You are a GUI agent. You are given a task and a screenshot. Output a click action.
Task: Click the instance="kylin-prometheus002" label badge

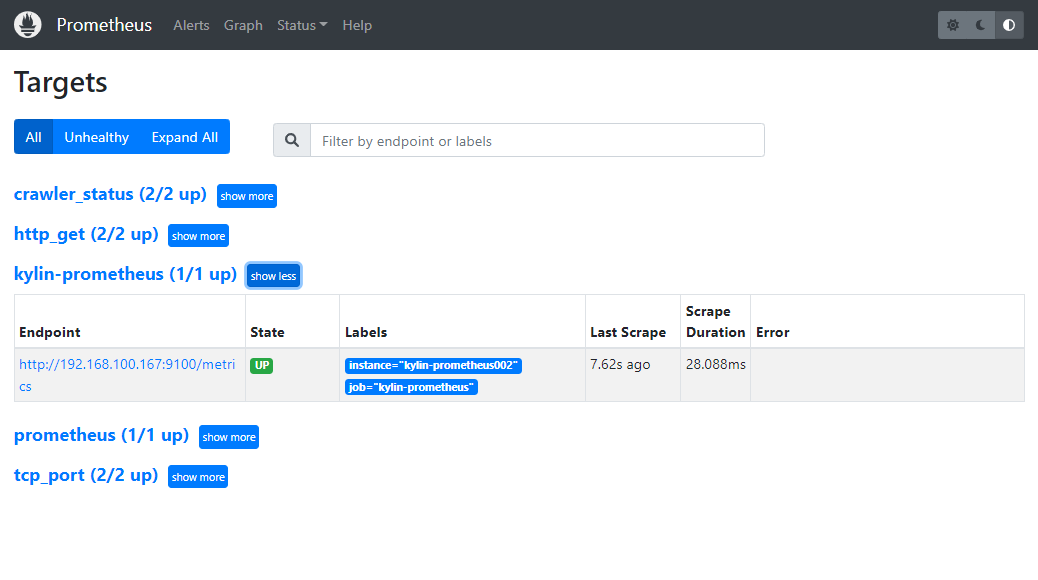tap(433, 365)
